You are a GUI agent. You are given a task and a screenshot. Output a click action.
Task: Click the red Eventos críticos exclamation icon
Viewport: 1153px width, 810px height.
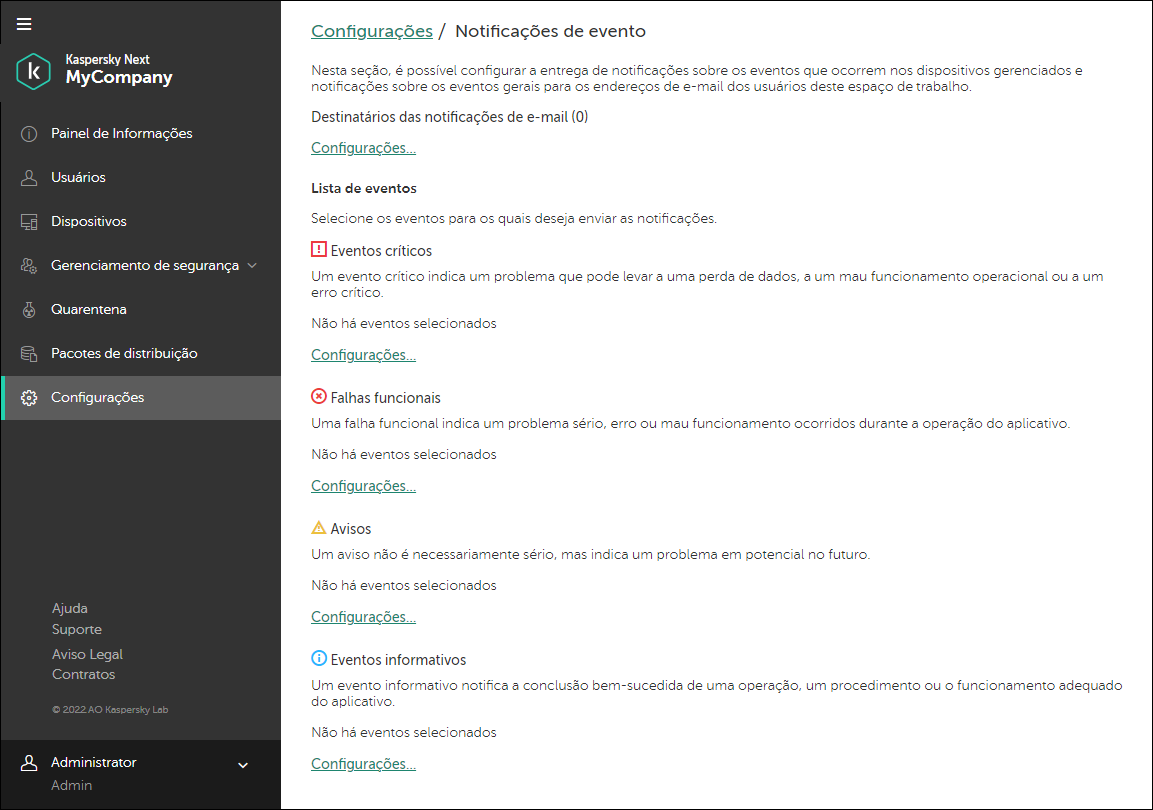[x=318, y=249]
